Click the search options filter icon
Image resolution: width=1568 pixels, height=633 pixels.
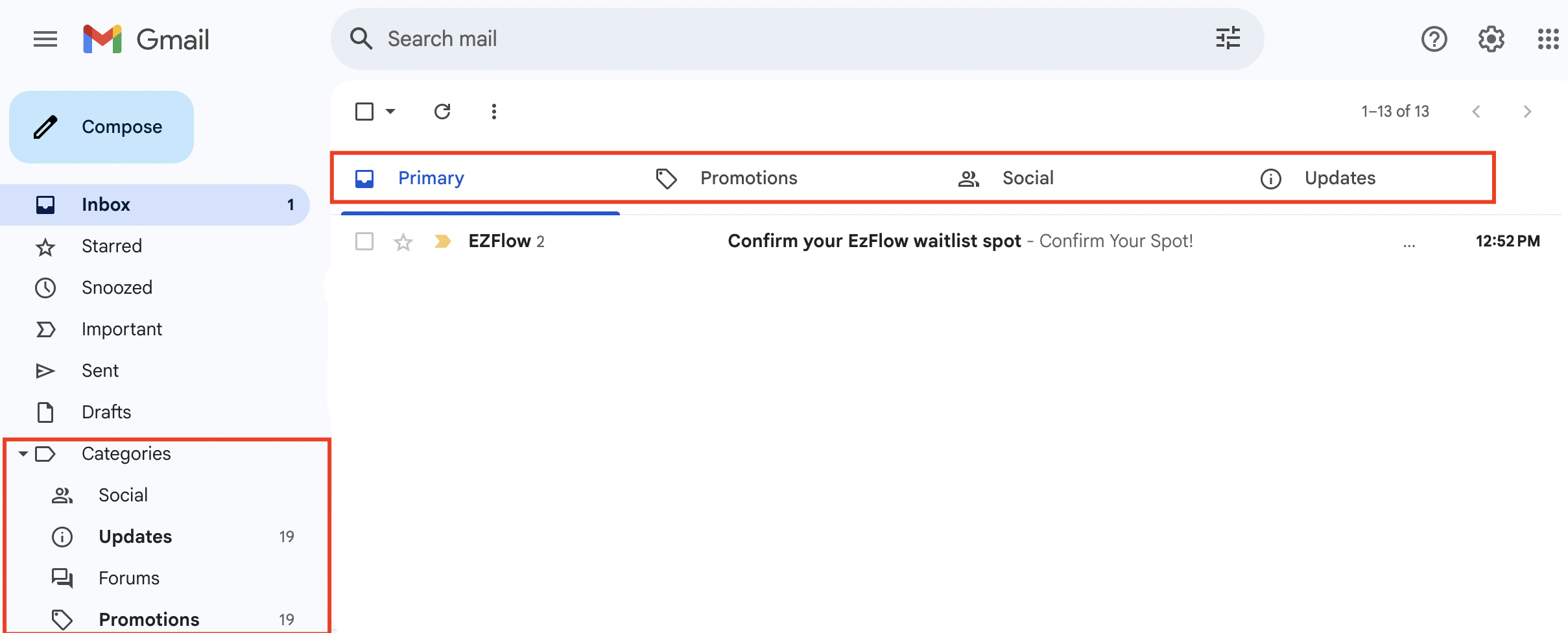click(1228, 38)
